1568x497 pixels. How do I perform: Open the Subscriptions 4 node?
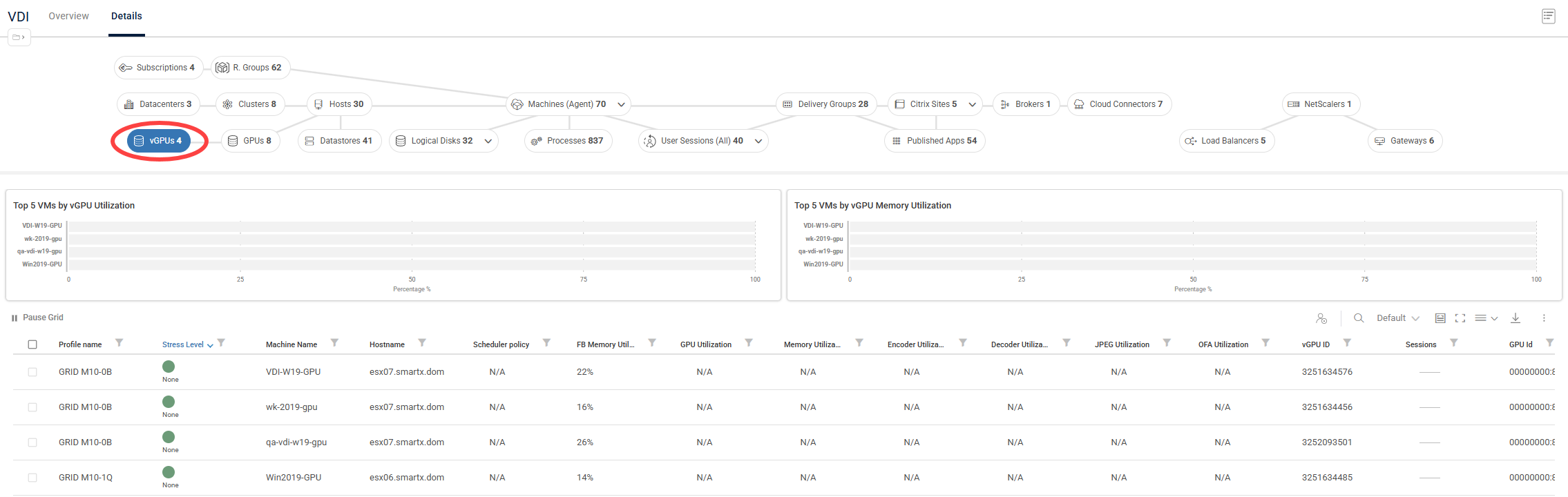[x=158, y=68]
